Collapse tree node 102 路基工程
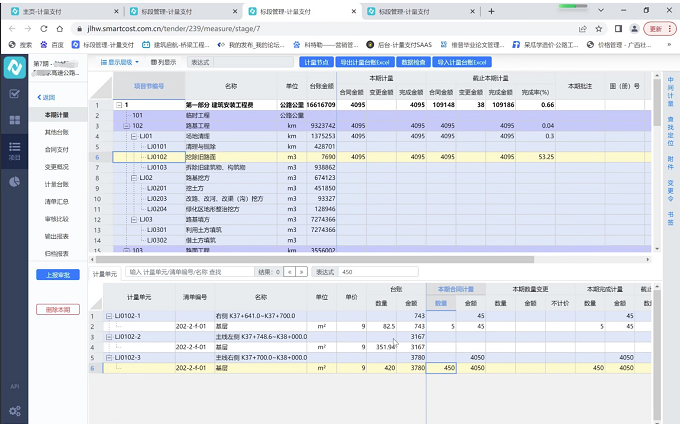Viewport: 680px width, 424px height. point(128,126)
